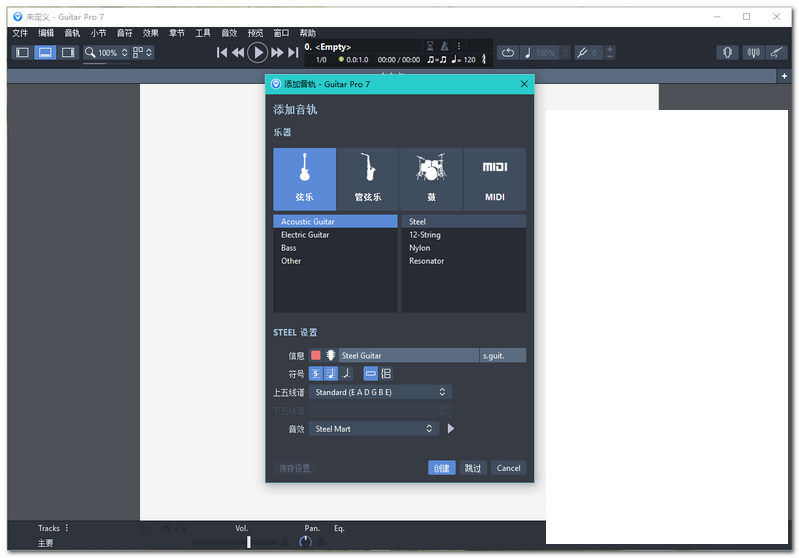Click the tempo 120 display

pos(464,60)
